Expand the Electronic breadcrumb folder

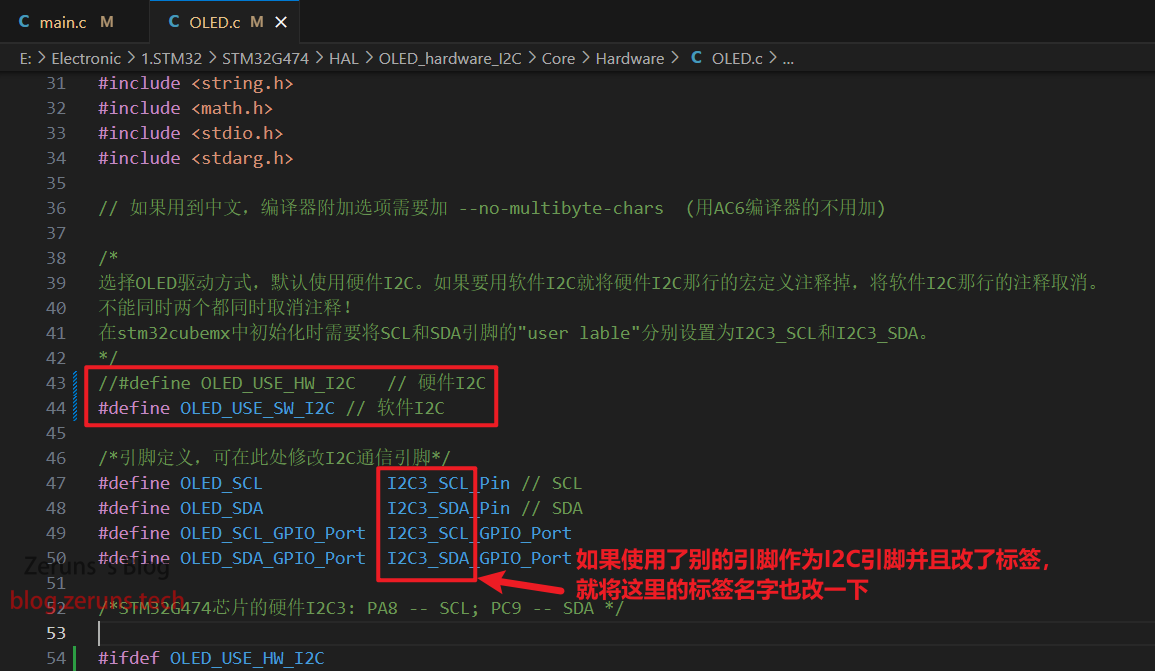86,58
